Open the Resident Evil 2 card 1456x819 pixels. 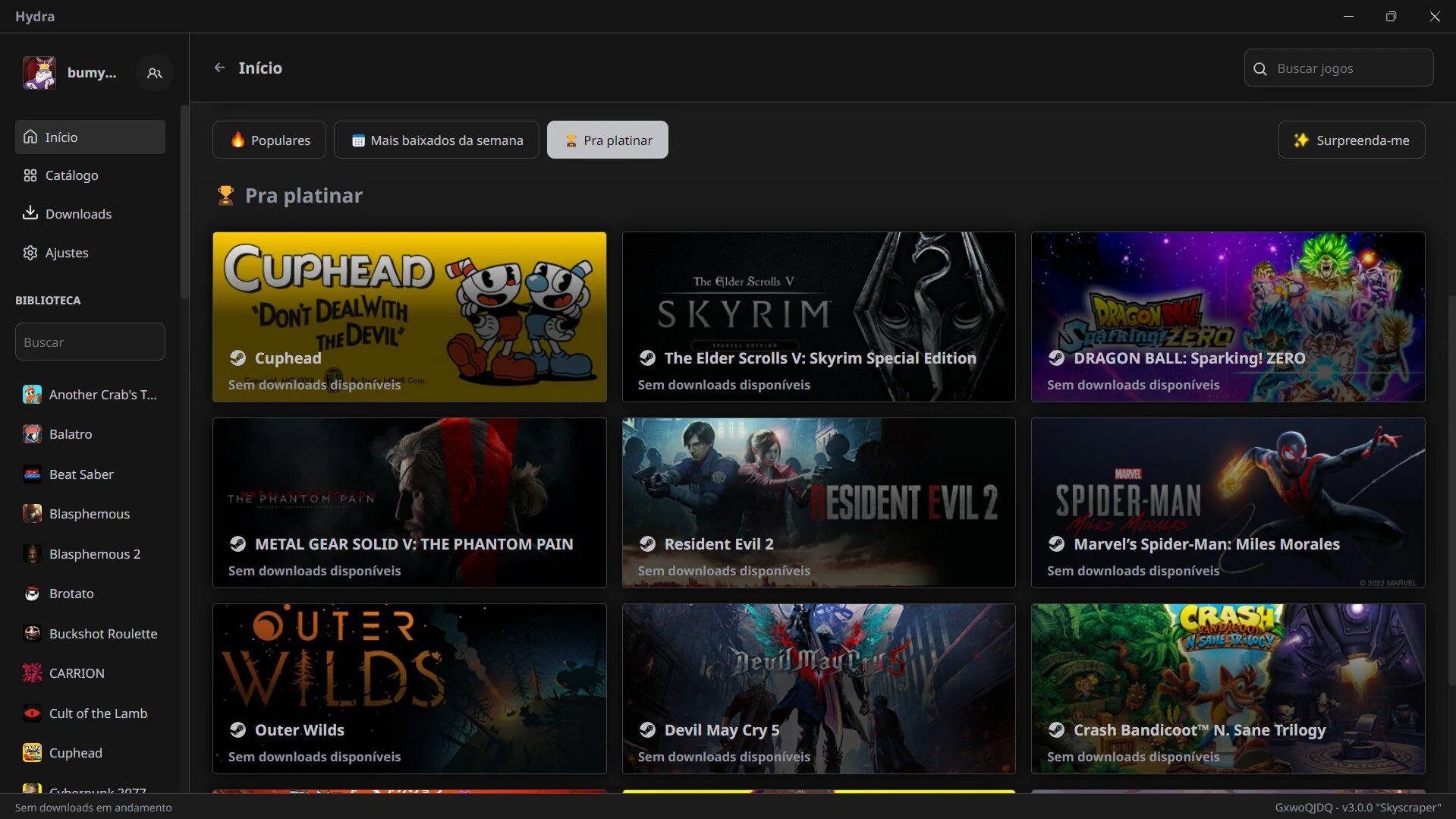819,502
